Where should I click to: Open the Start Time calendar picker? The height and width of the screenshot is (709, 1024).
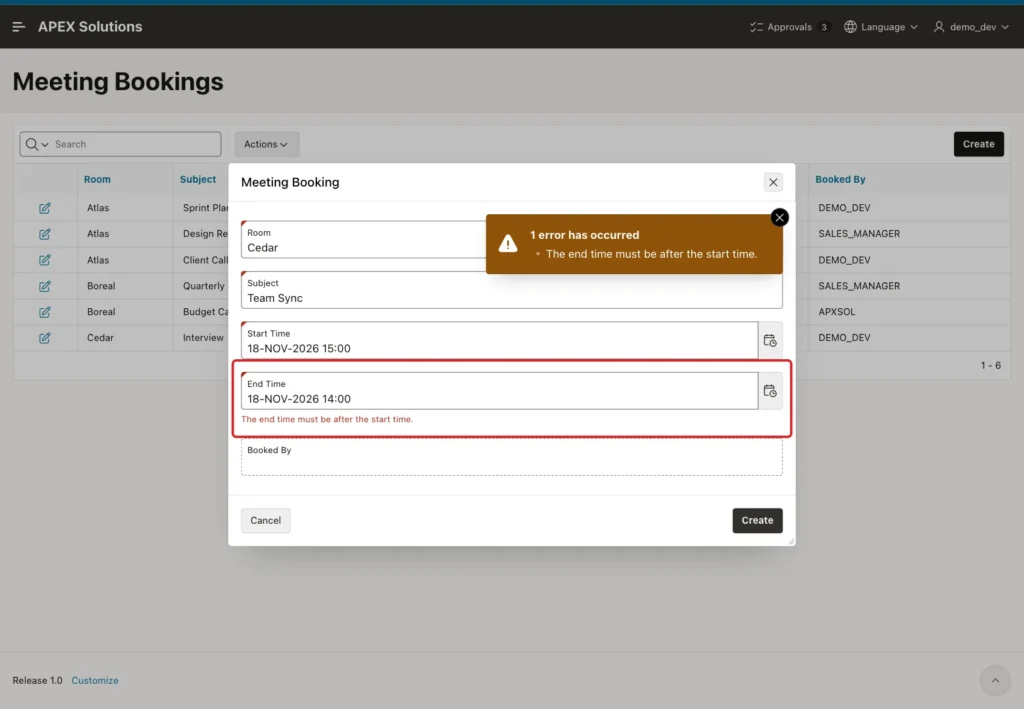point(770,340)
